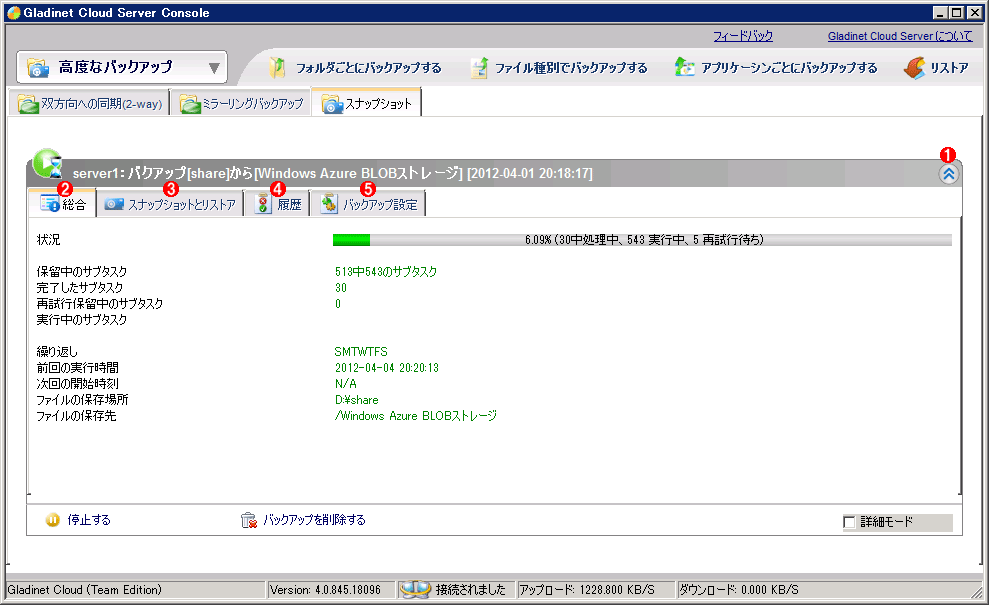989x605 pixels.
Task: Click the cloud connection status icon
Action: click(x=415, y=590)
